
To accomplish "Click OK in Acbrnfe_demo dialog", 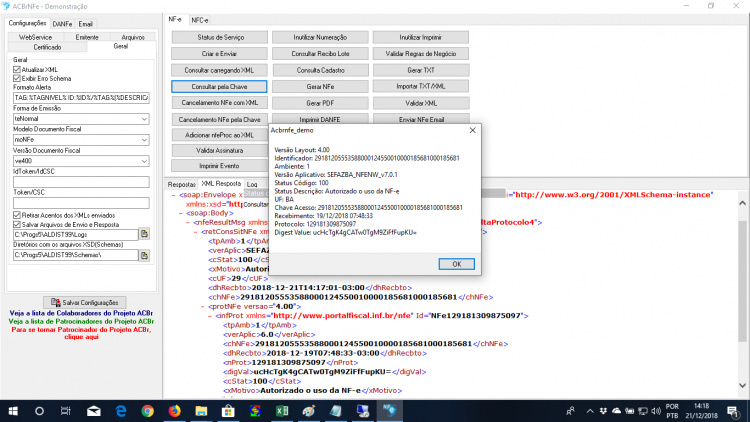I will [x=456, y=264].
